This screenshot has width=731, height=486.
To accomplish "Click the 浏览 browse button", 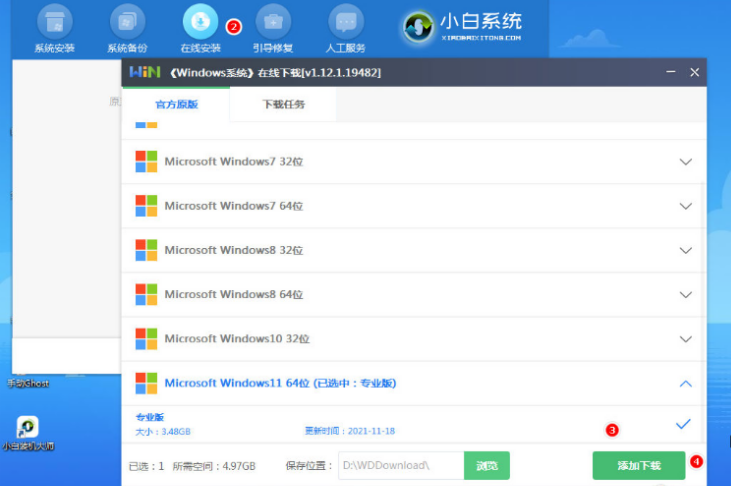I will 487,465.
